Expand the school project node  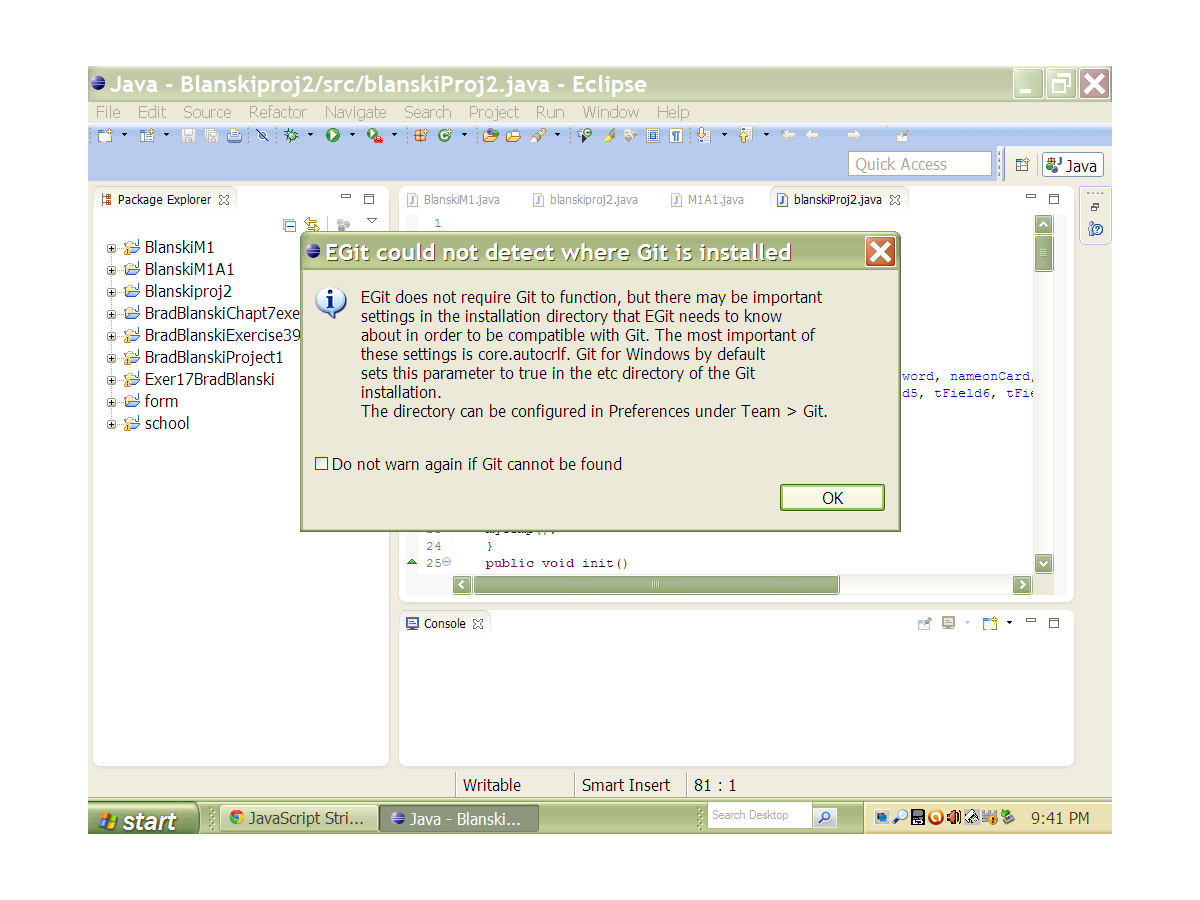point(112,424)
